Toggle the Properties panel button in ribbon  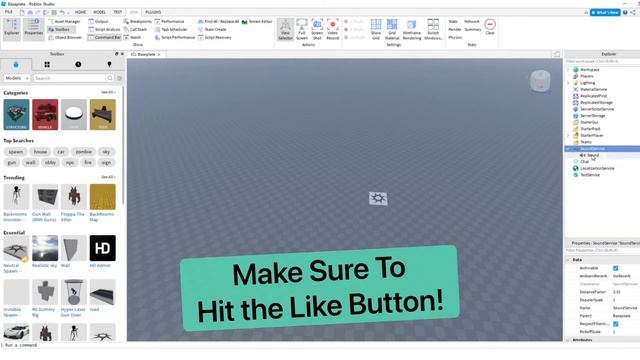pyautogui.click(x=33, y=29)
